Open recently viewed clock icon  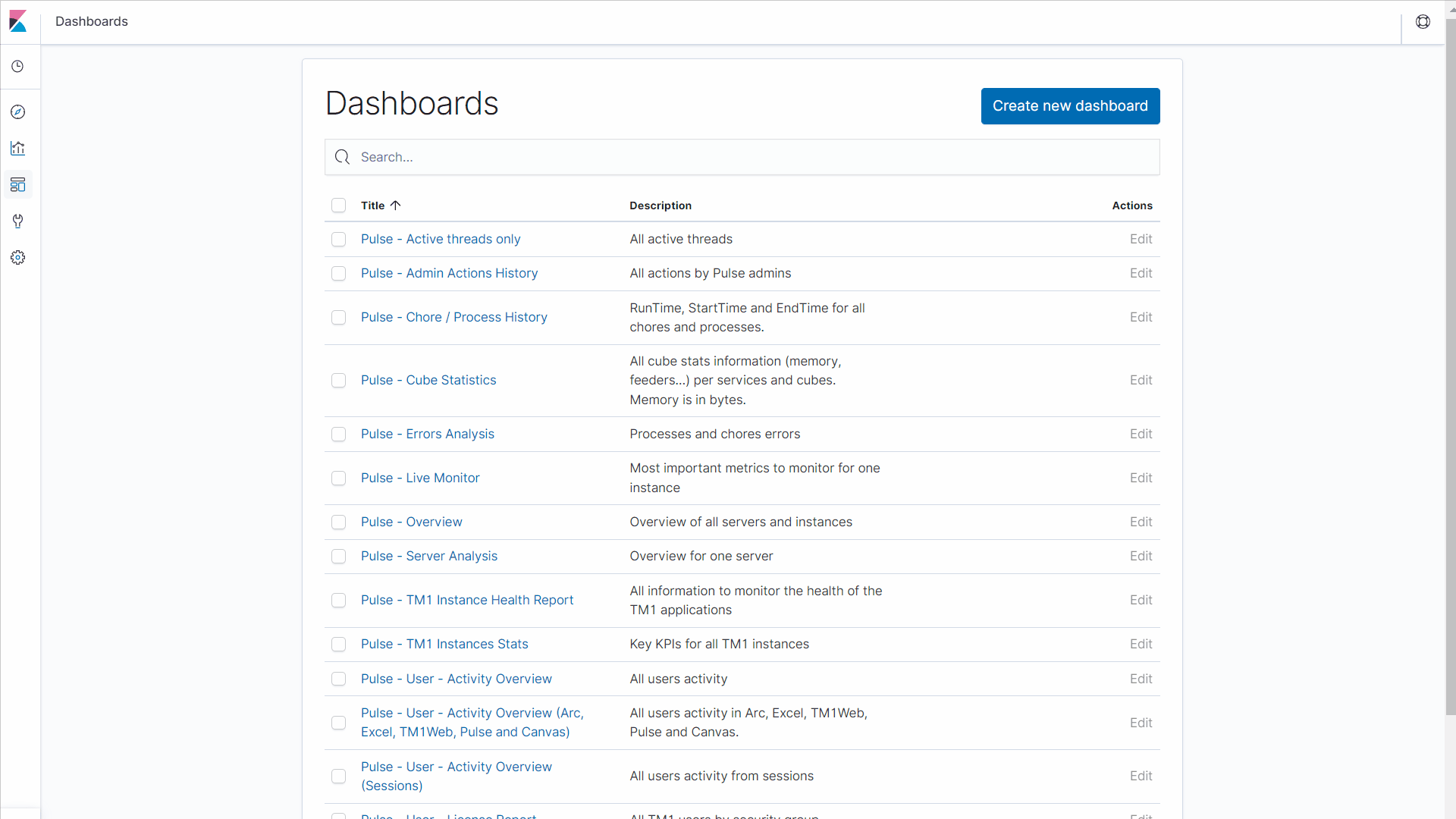pos(18,67)
